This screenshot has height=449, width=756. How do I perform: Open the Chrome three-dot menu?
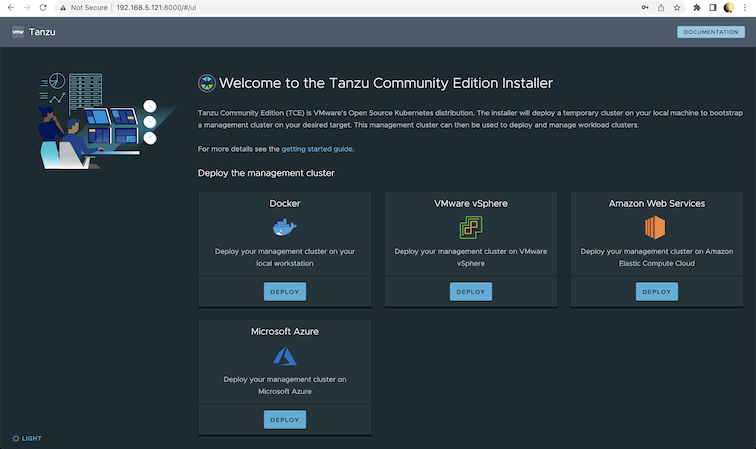point(745,8)
